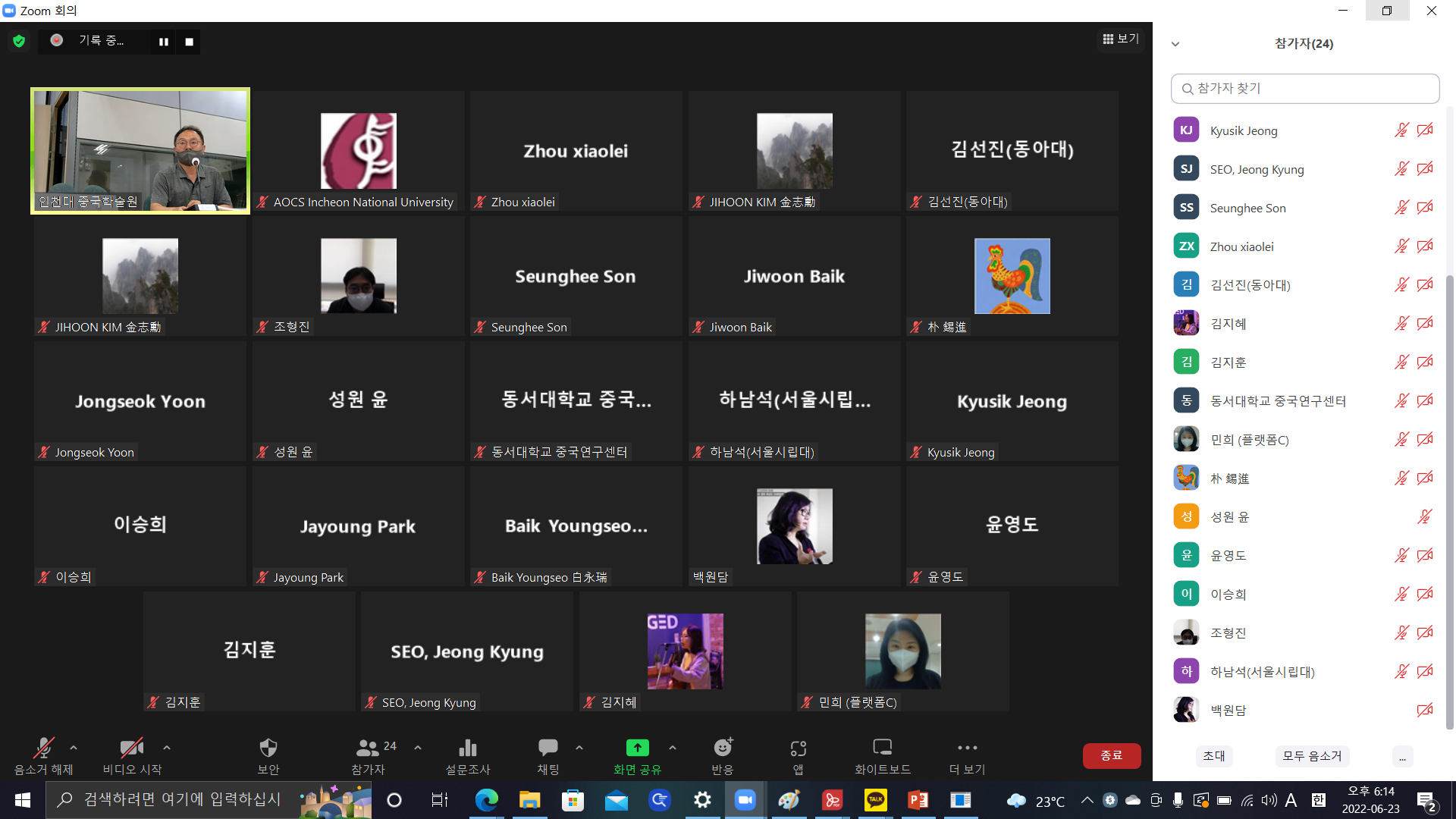Open Microsoft Store from taskbar
The image size is (1456, 819).
(x=573, y=800)
